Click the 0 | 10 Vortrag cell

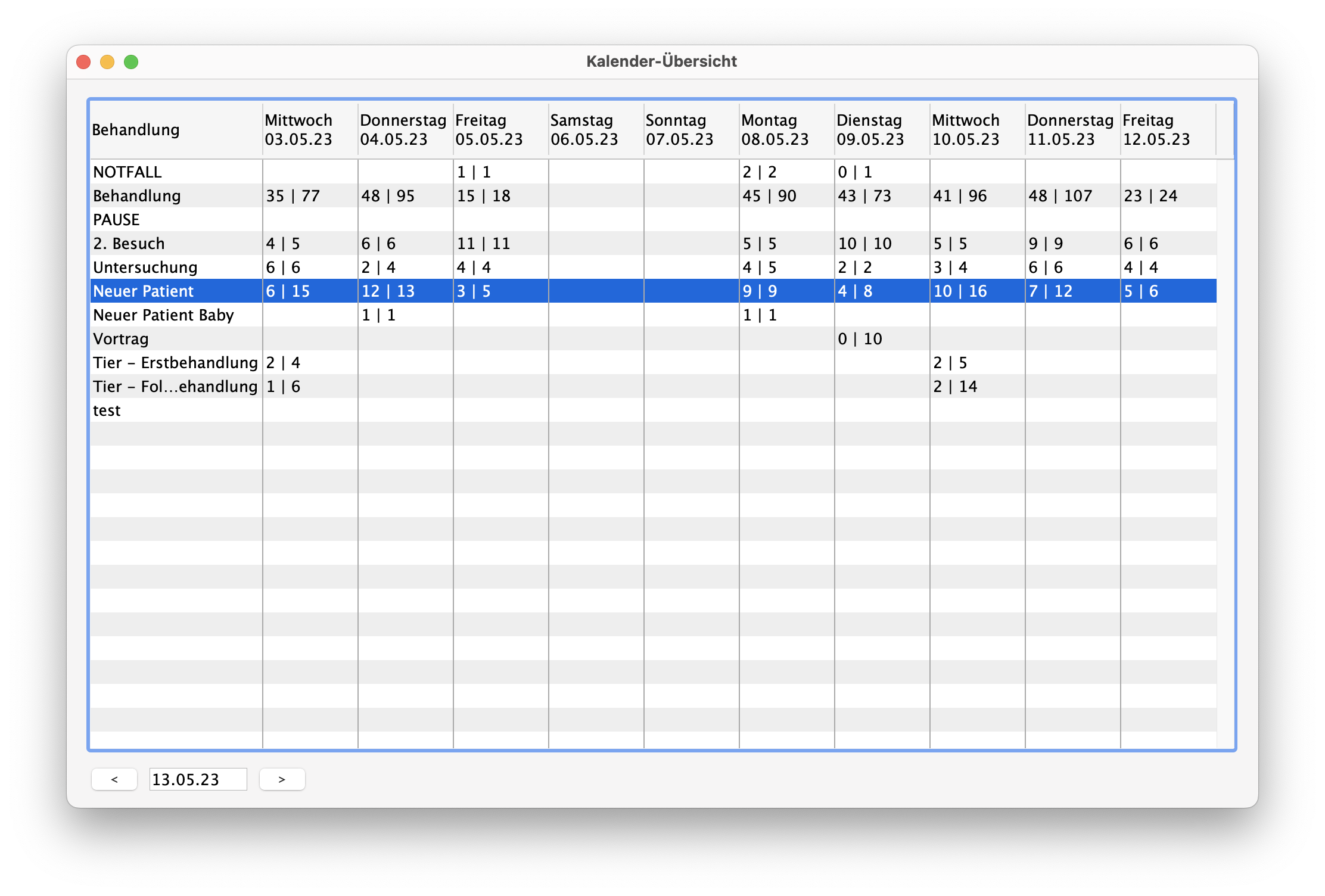click(x=860, y=339)
